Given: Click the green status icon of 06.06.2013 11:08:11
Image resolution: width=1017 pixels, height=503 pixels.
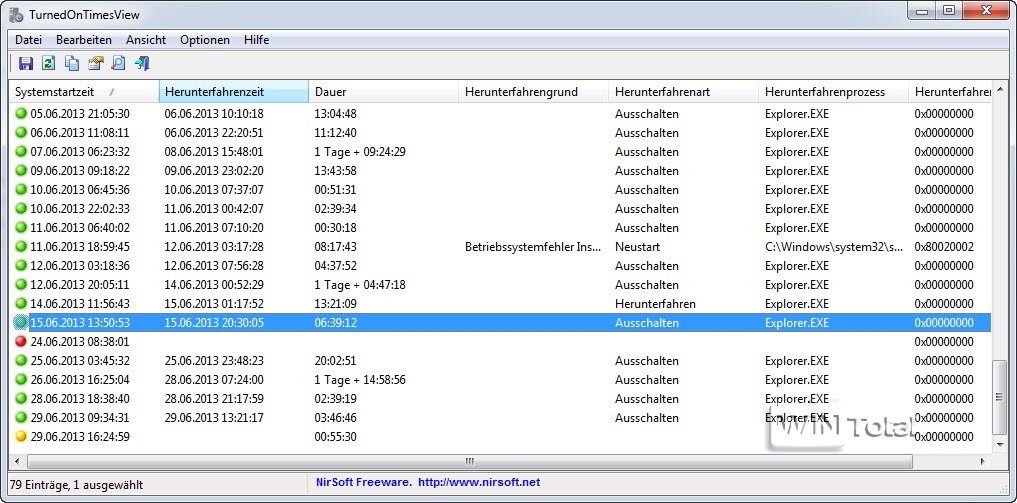Looking at the screenshot, I should 21,133.
